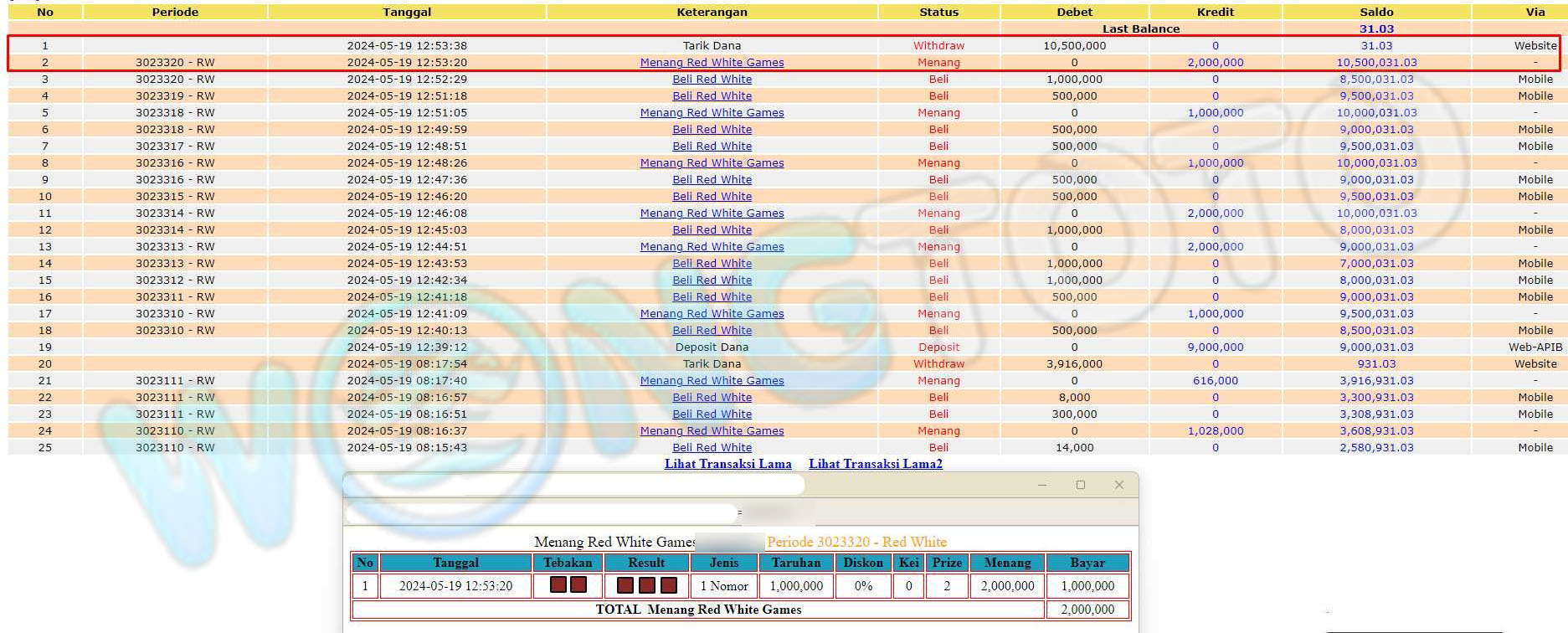Click first red square under Tebakan
The image size is (1568, 633).
558,584
